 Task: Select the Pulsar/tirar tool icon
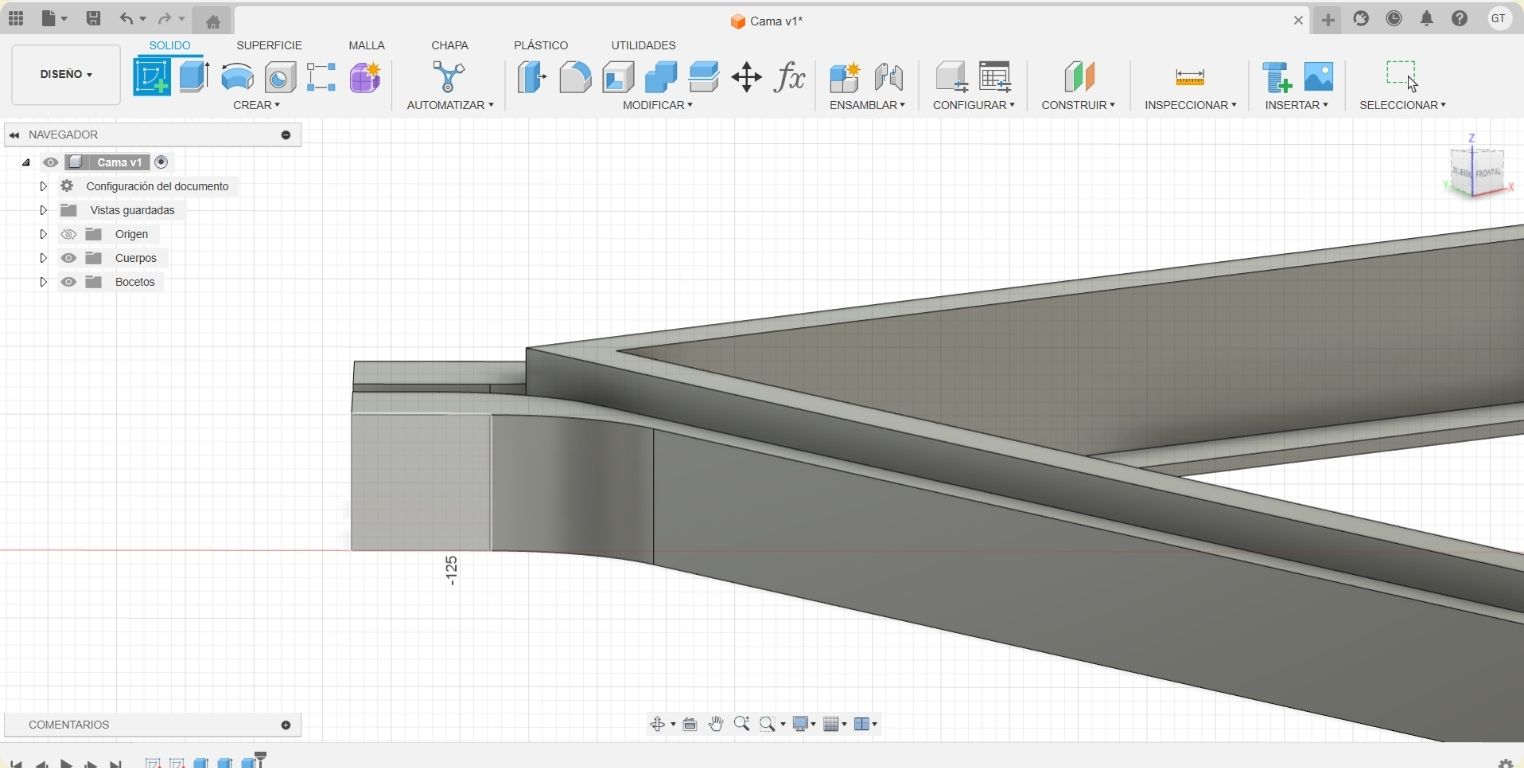[532, 77]
